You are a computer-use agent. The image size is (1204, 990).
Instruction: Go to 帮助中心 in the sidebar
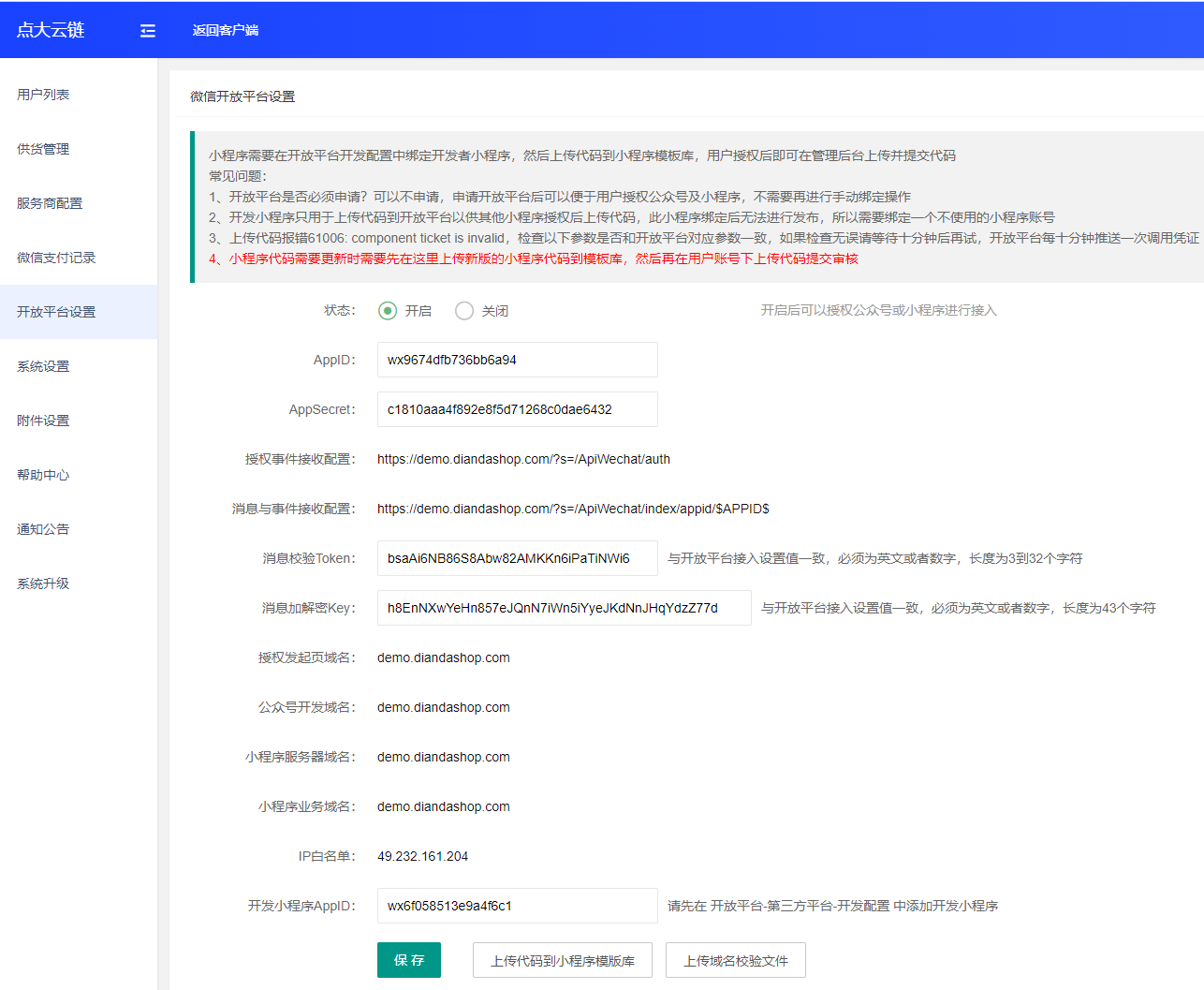pos(79,475)
